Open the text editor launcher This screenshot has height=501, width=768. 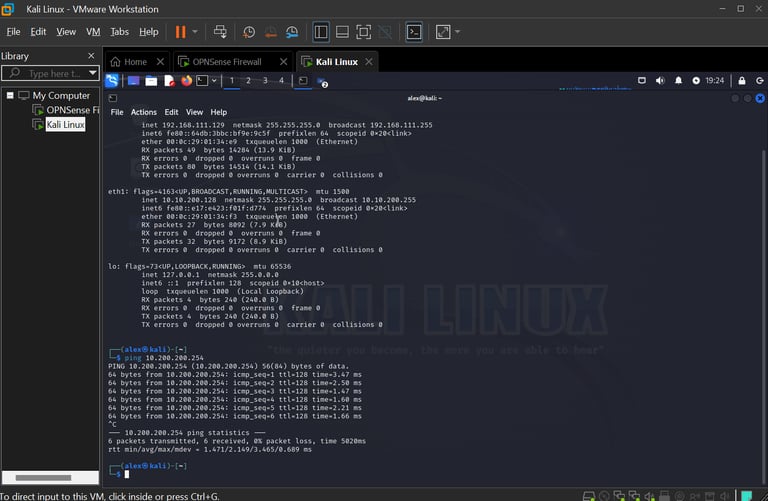pos(169,81)
